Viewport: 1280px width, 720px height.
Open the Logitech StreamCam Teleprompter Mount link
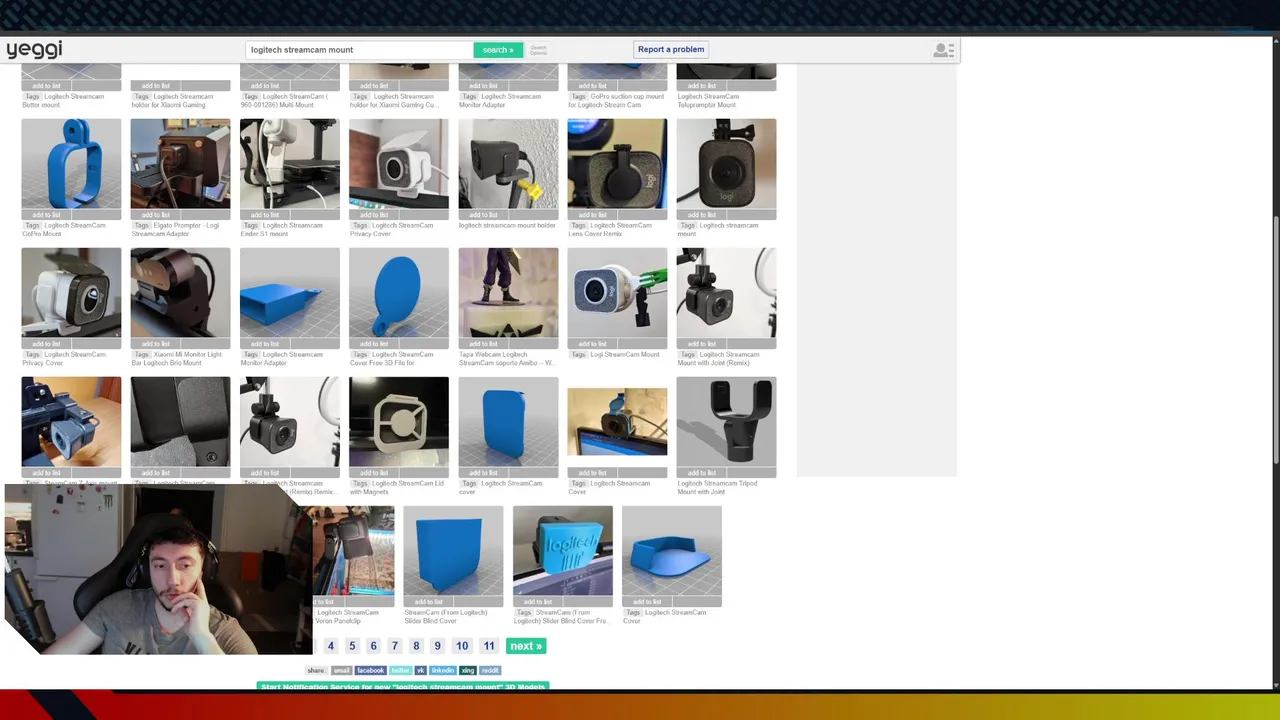tap(708, 100)
